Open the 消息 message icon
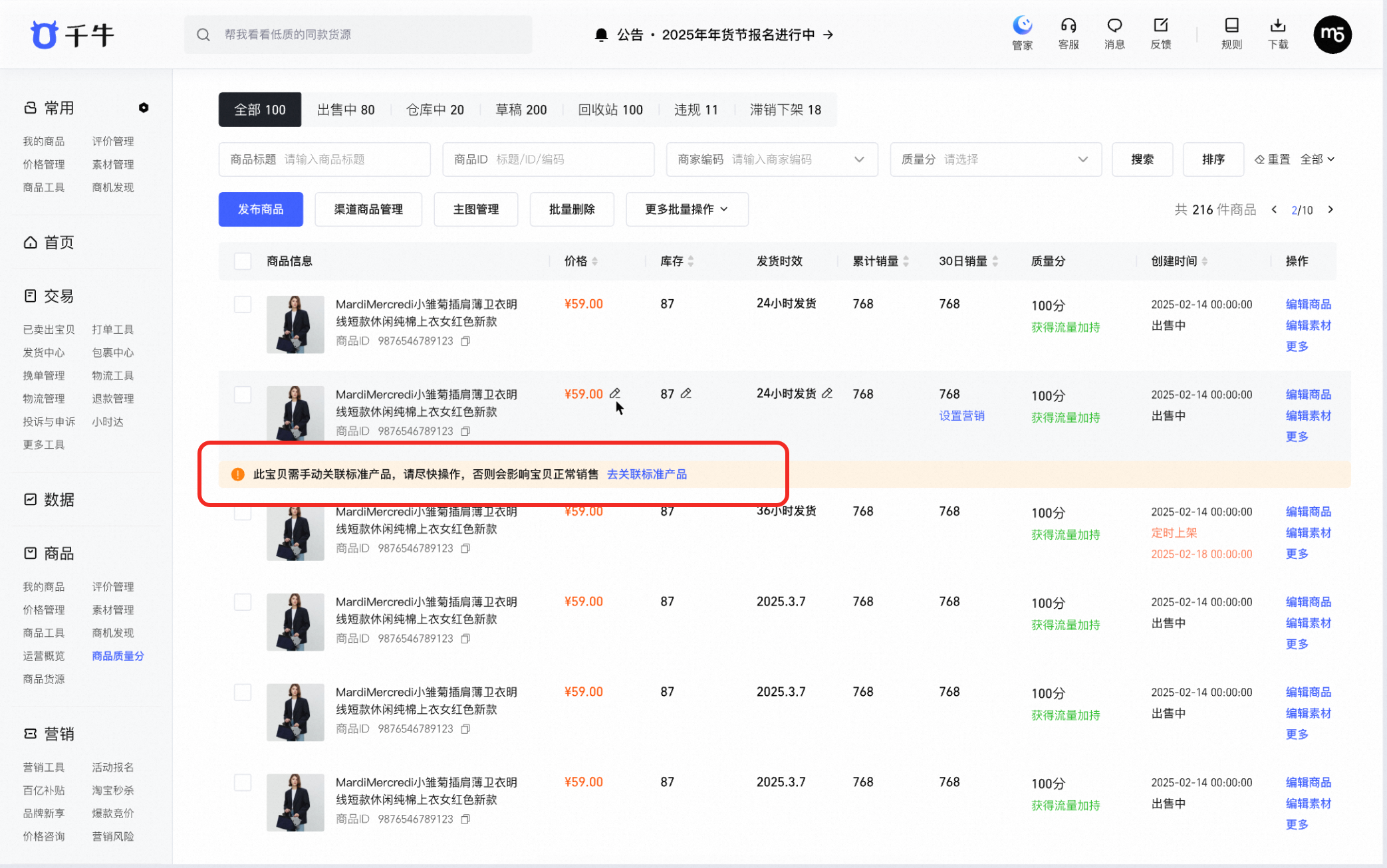 pyautogui.click(x=1114, y=25)
